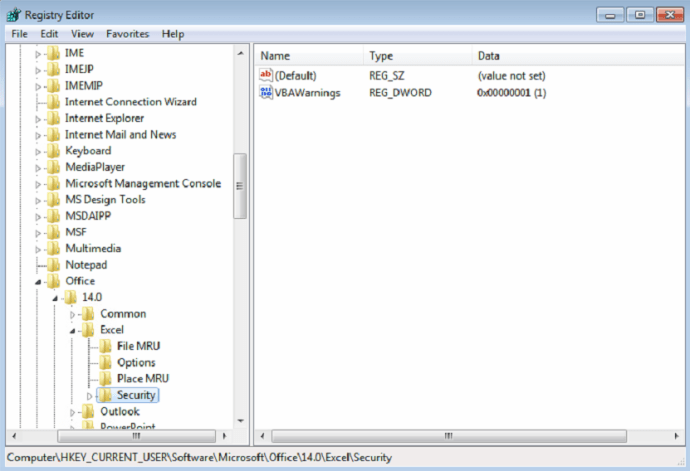Click the tree pane scroll down arrow
The width and height of the screenshot is (690, 471).
(240, 421)
